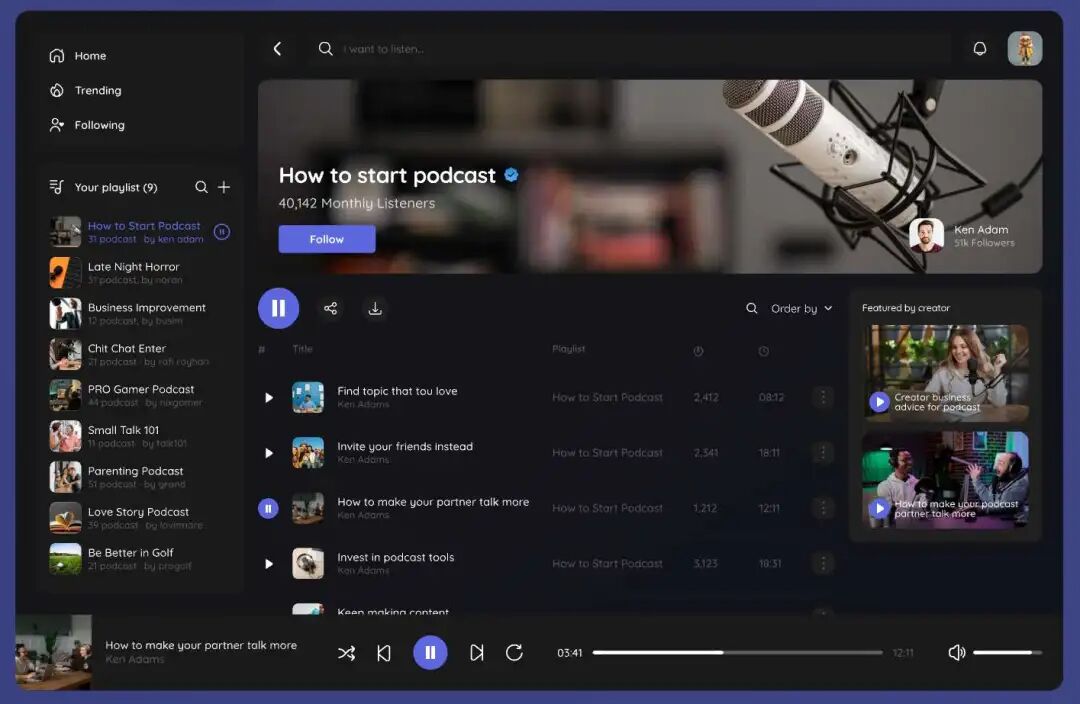Pause 'How to make your partner talk more' row
Screen dimensions: 1080x704
pos(268,508)
